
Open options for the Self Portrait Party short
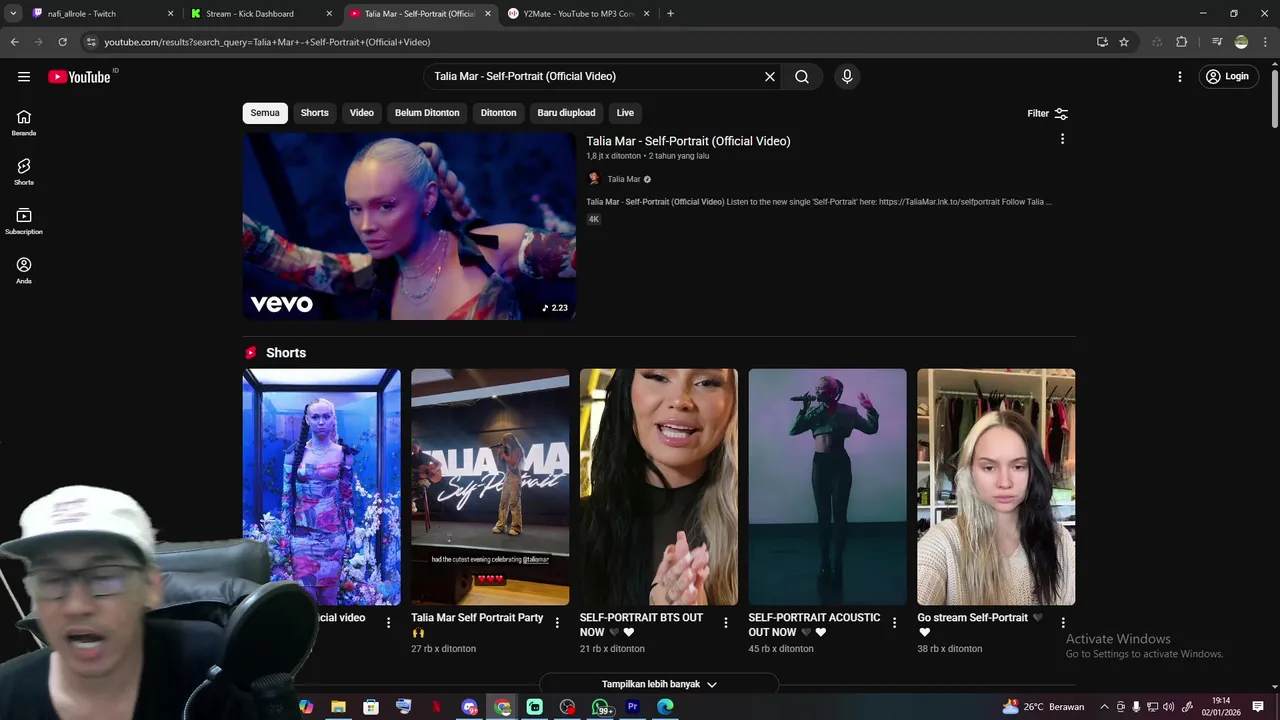pyautogui.click(x=557, y=622)
